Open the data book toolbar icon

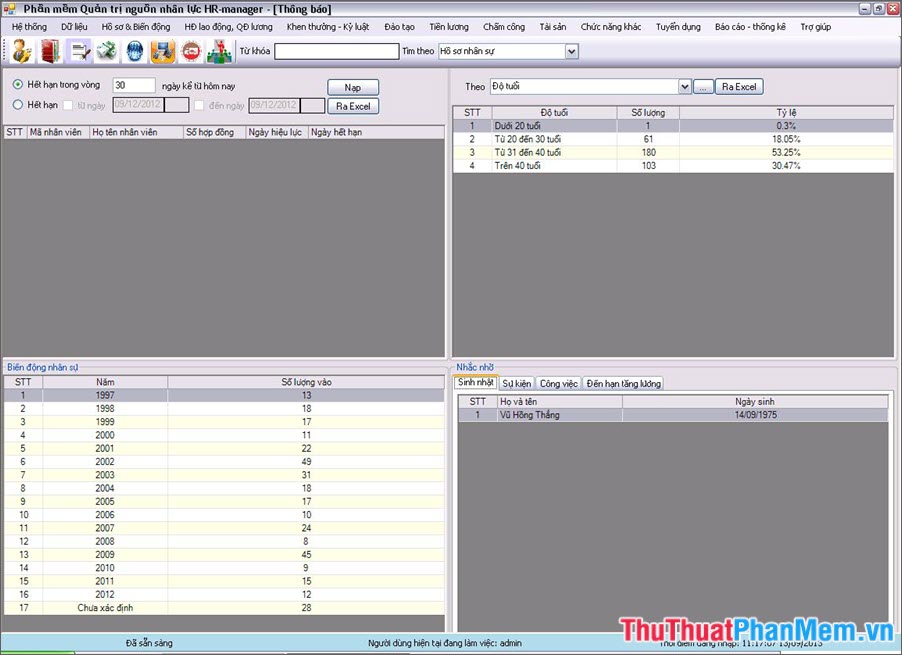click(x=48, y=50)
